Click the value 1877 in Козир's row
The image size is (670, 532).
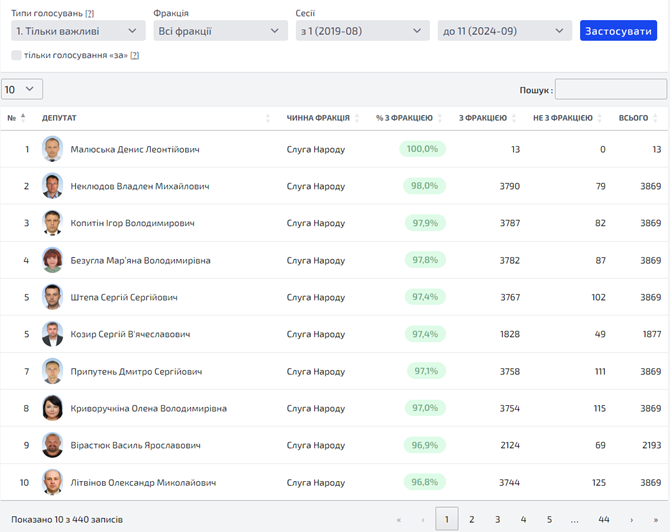[652, 334]
